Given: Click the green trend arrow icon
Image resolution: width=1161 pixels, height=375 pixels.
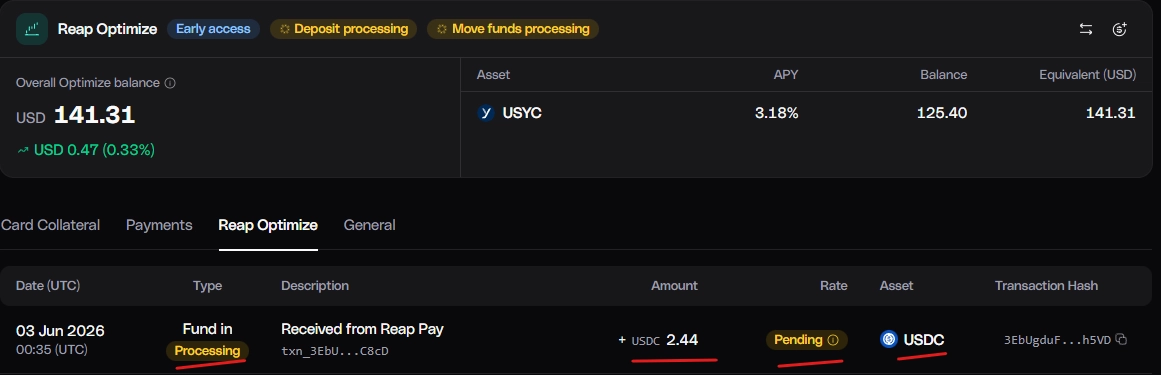Looking at the screenshot, I should [x=23, y=150].
